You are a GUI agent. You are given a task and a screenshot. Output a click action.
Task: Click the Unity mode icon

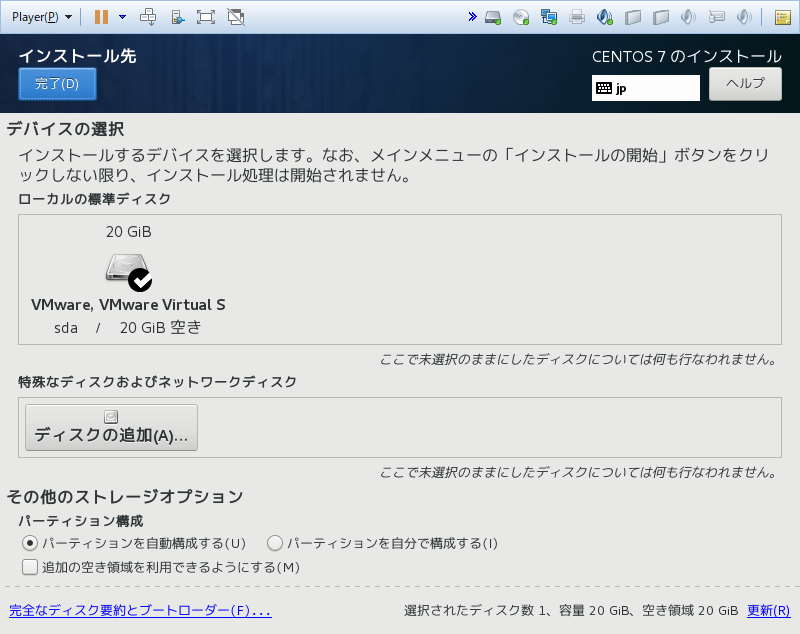pyautogui.click(x=236, y=17)
